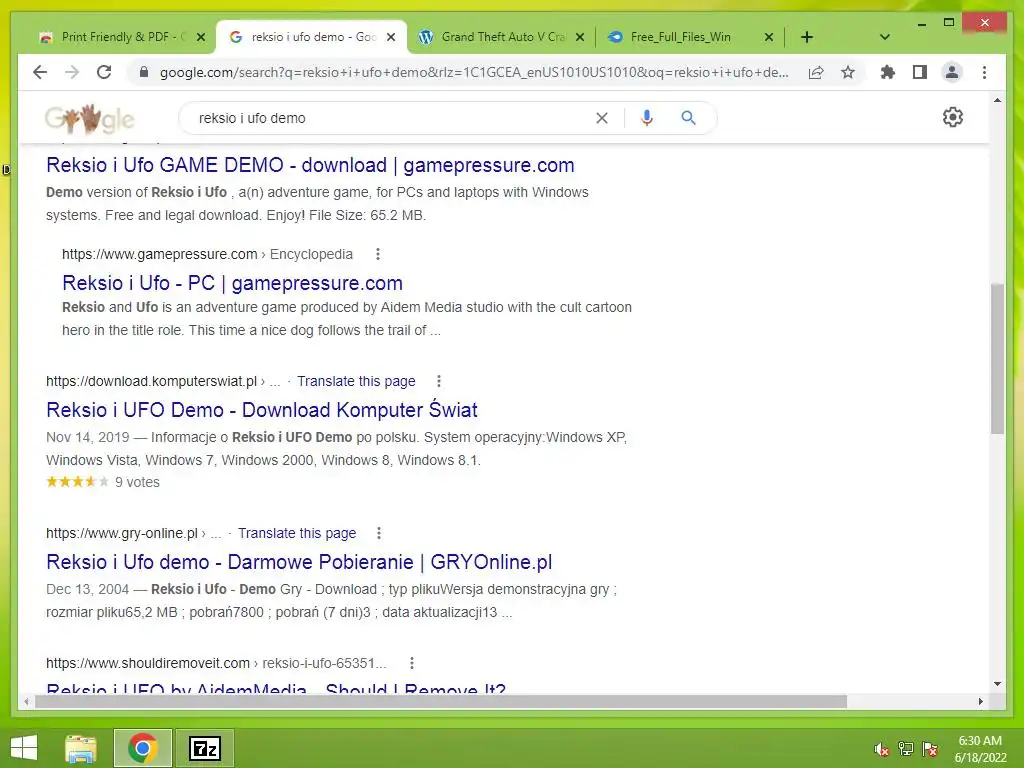Click the Google doodle logo
The height and width of the screenshot is (768, 1024).
[89, 119]
